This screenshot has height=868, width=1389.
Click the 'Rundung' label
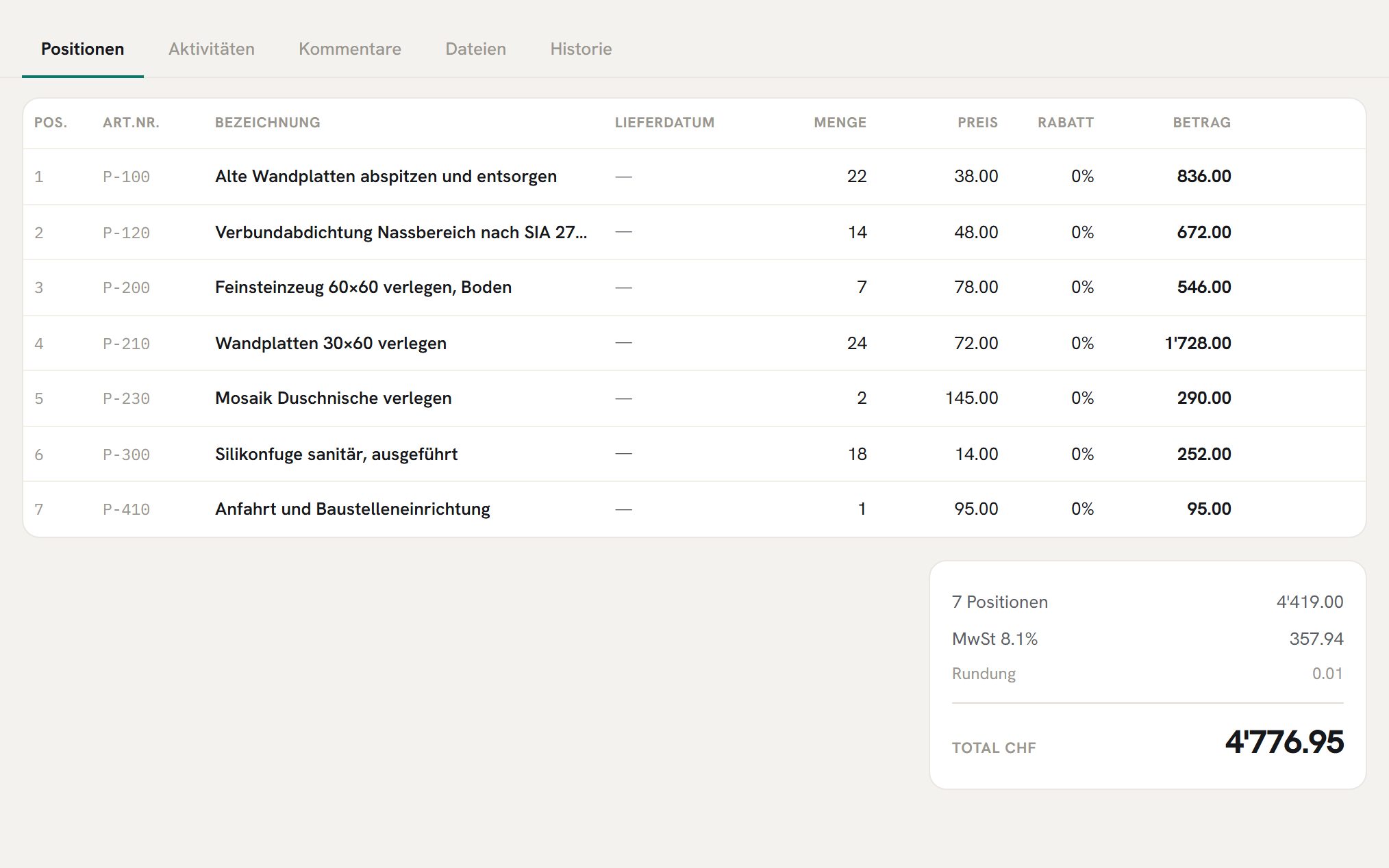point(984,674)
